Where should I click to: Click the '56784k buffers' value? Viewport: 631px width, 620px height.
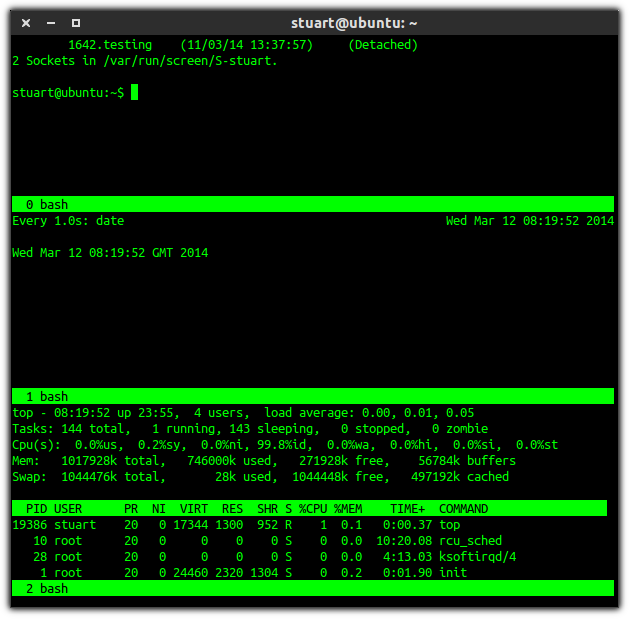[467, 461]
